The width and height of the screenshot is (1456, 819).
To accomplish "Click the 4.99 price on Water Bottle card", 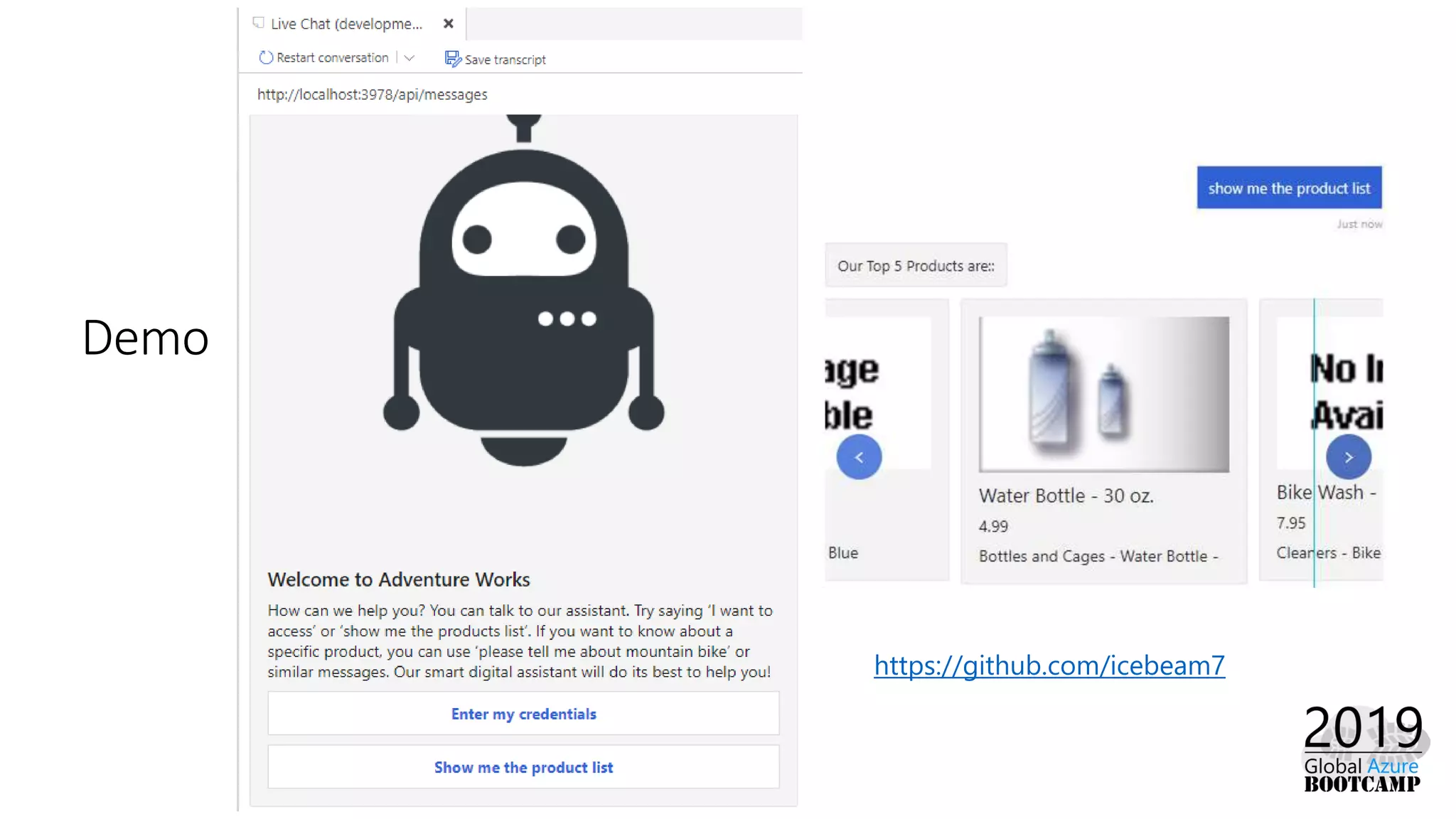I will pyautogui.click(x=993, y=526).
